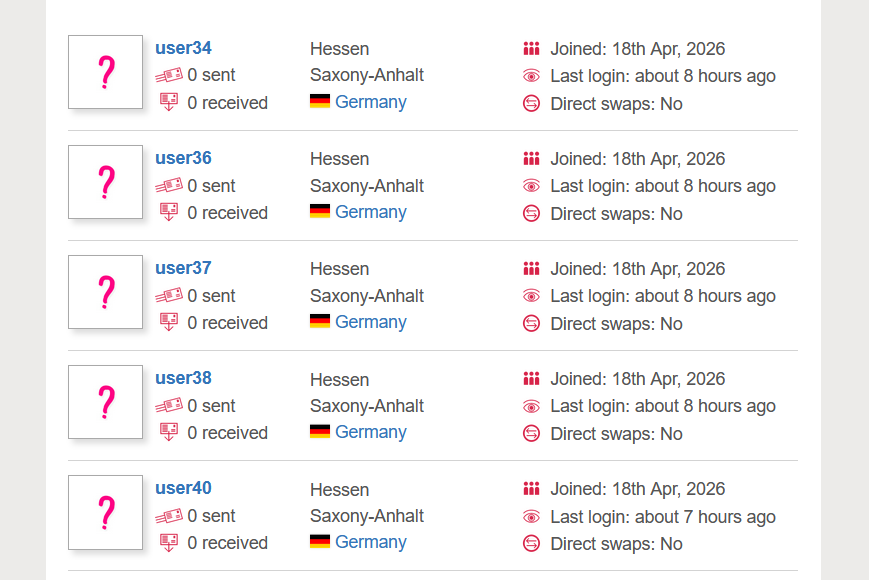Click the direct swaps icon for user36
Viewport: 869px width, 580px height.
531,213
